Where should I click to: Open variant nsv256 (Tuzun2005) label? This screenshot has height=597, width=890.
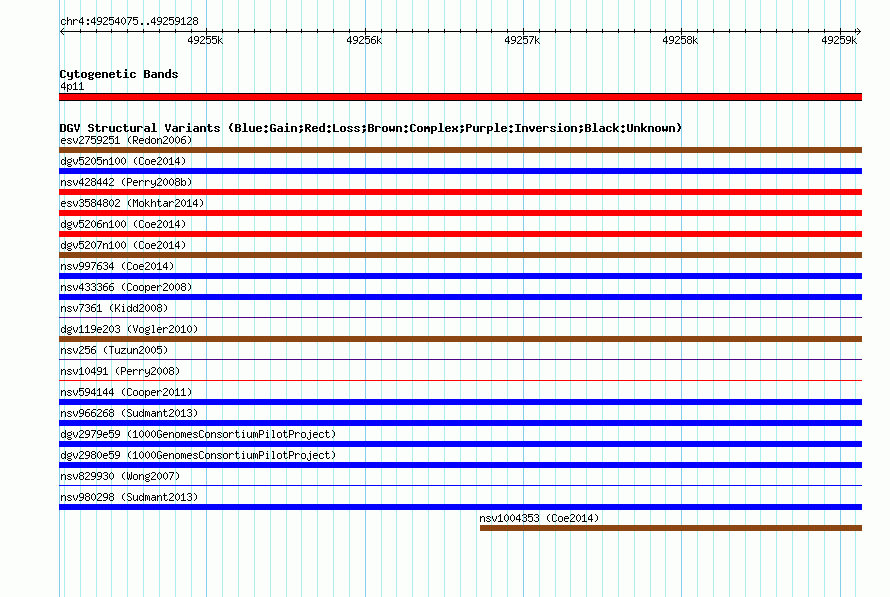114,350
